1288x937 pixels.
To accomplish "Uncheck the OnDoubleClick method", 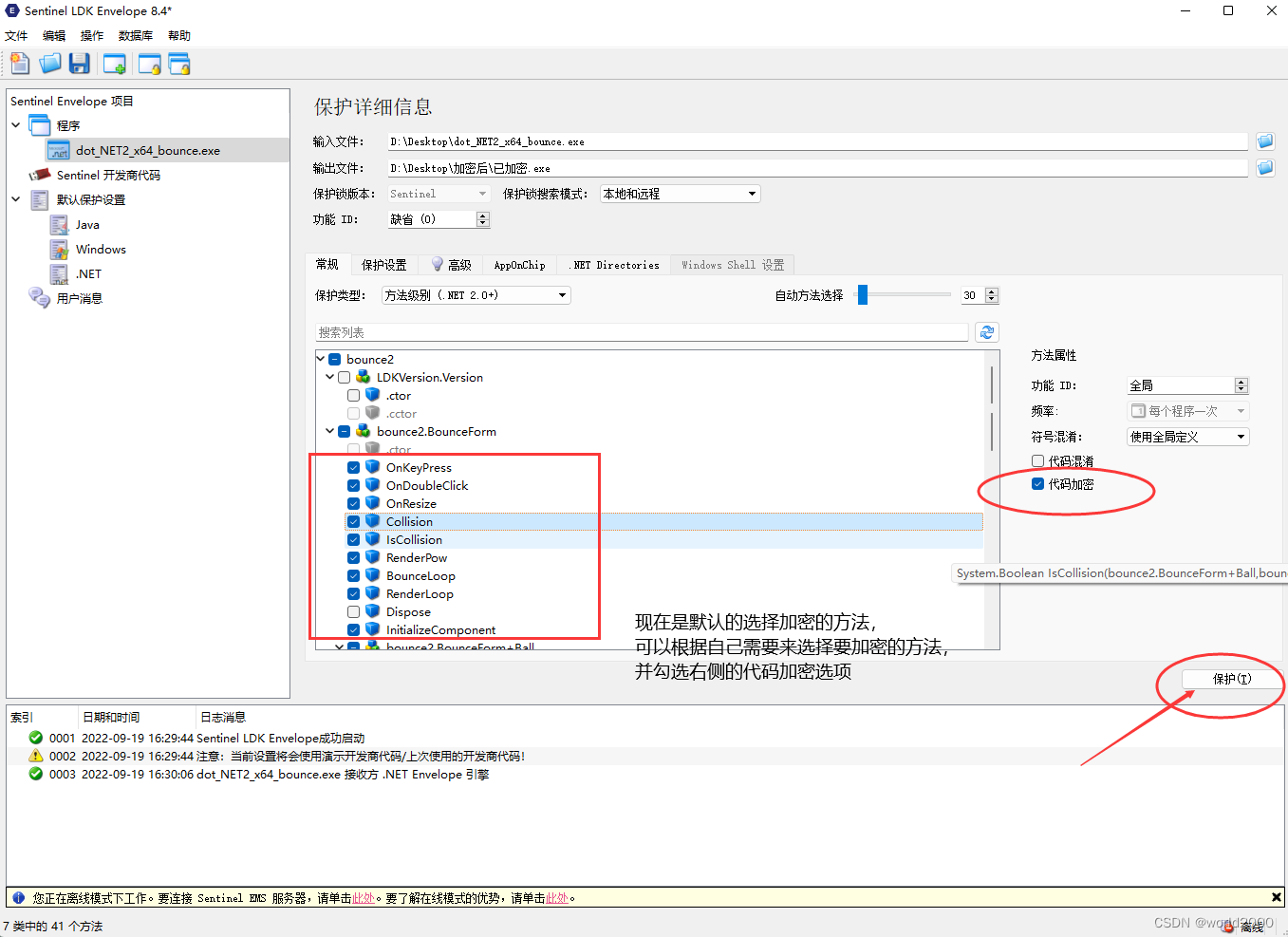I will (x=353, y=485).
